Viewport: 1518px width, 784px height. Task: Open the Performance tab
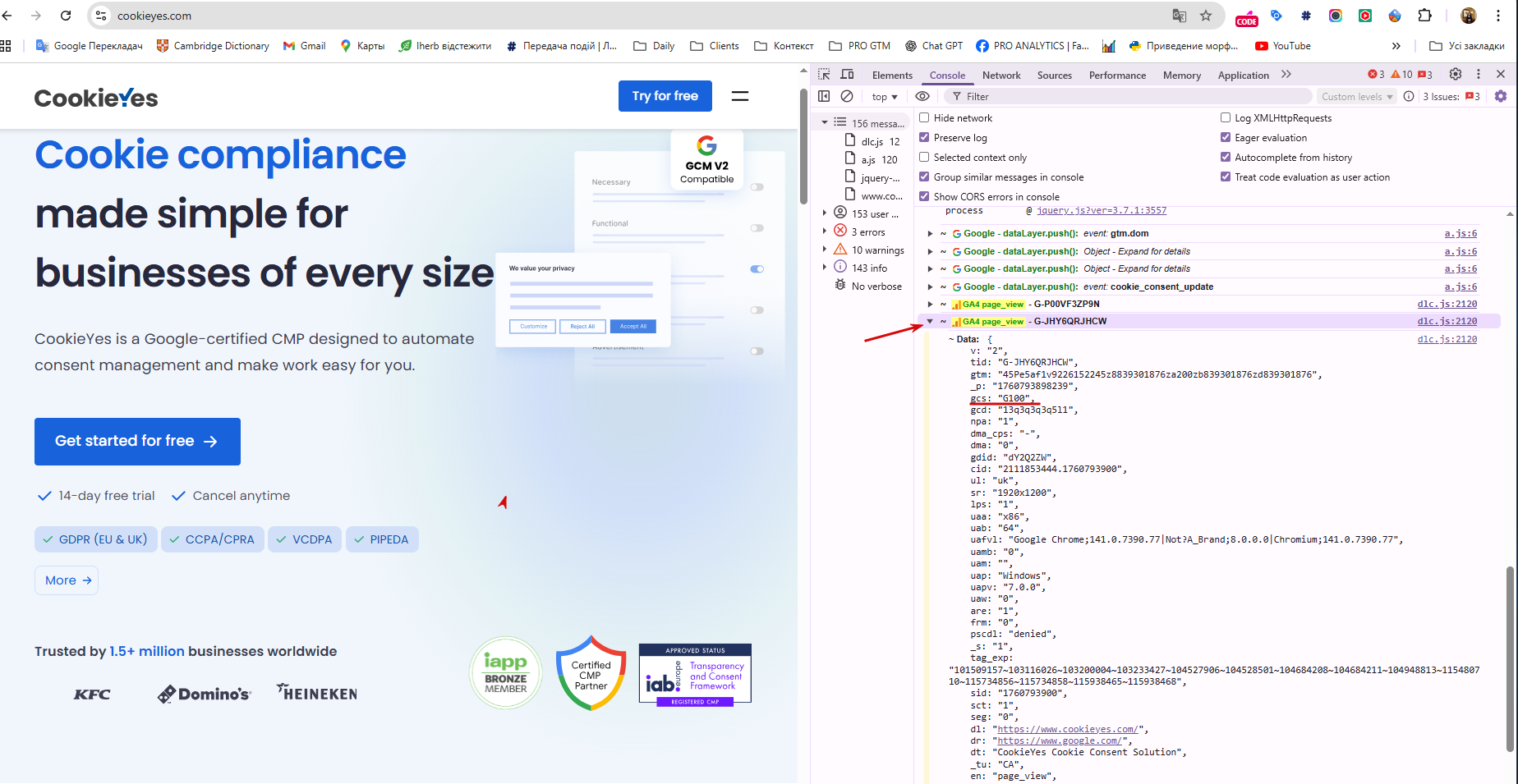coord(1117,76)
